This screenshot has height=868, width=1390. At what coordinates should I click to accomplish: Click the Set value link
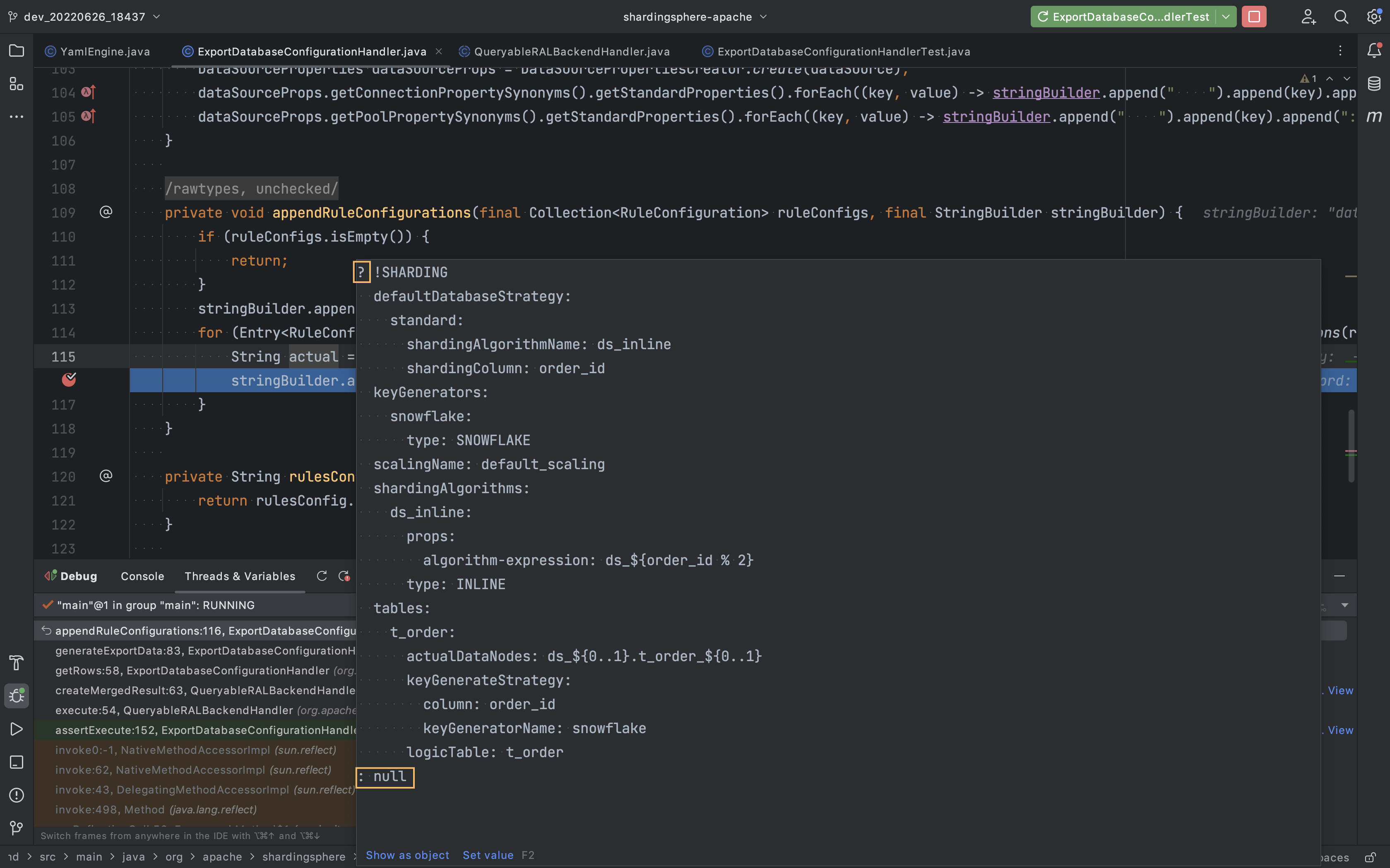488,855
